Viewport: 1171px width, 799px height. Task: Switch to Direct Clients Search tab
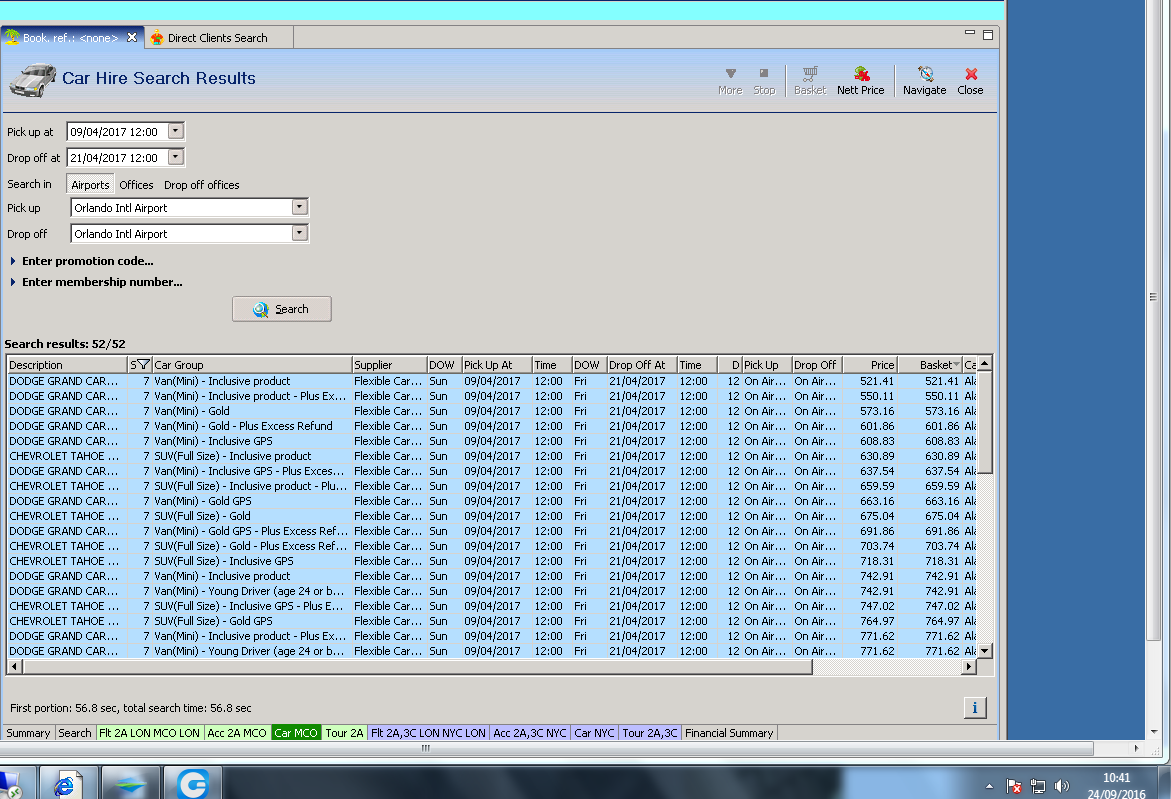(x=217, y=38)
